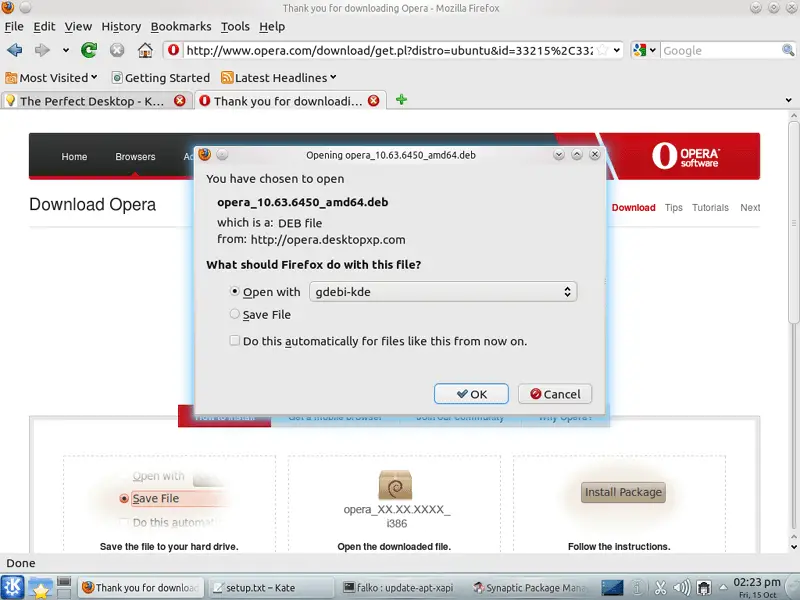Open the gdebi-kde application dropdown
The width and height of the screenshot is (800, 600).
tap(443, 292)
